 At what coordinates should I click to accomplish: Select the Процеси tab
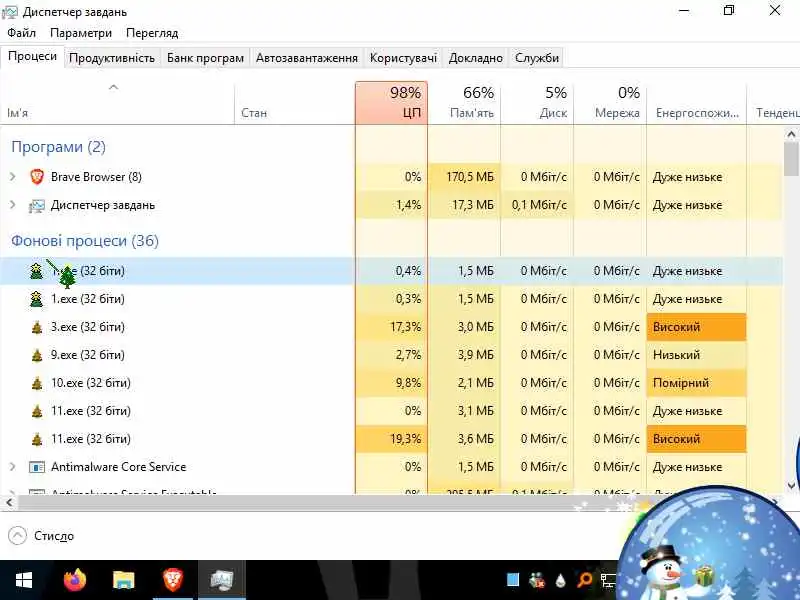click(32, 56)
